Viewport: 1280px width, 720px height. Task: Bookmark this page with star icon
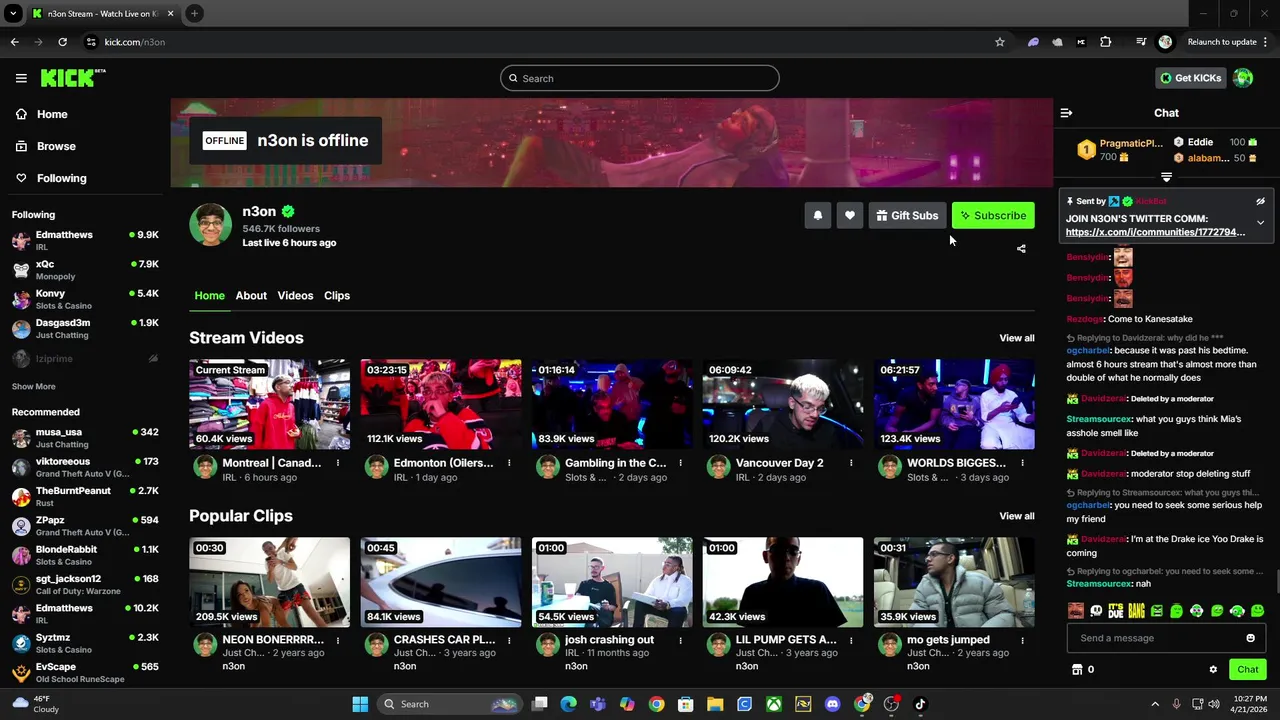[x=999, y=42]
